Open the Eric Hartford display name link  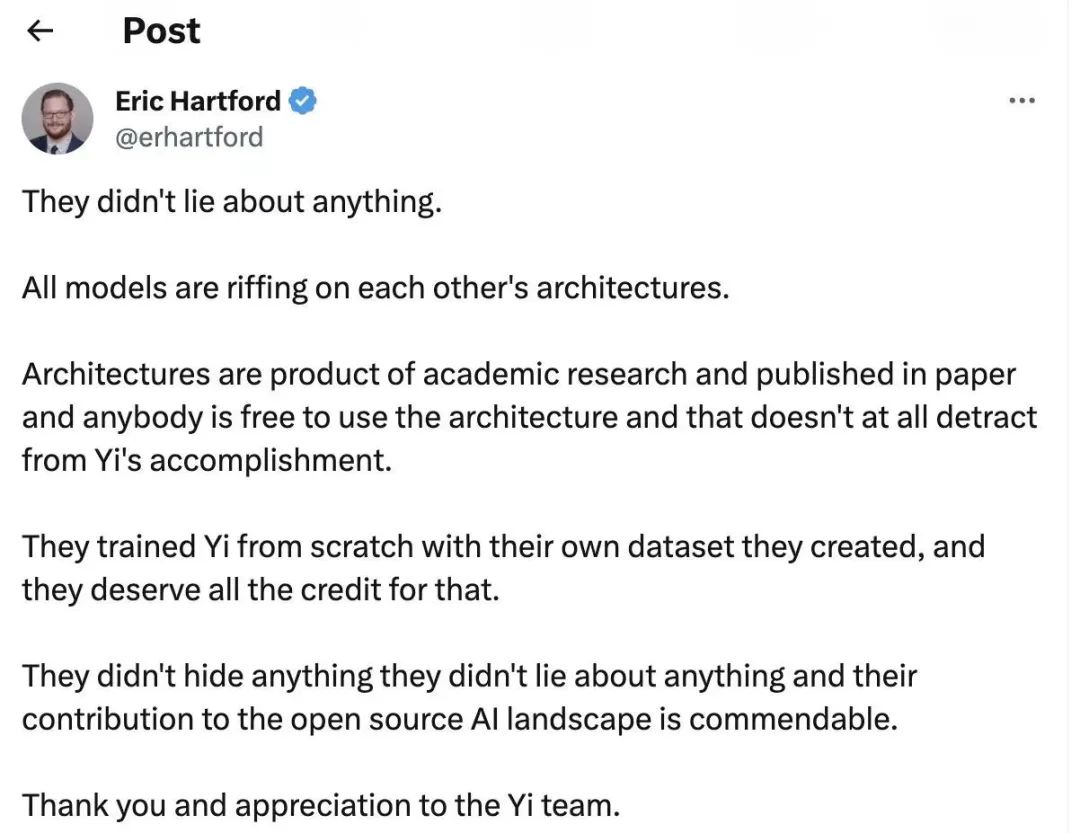point(198,101)
